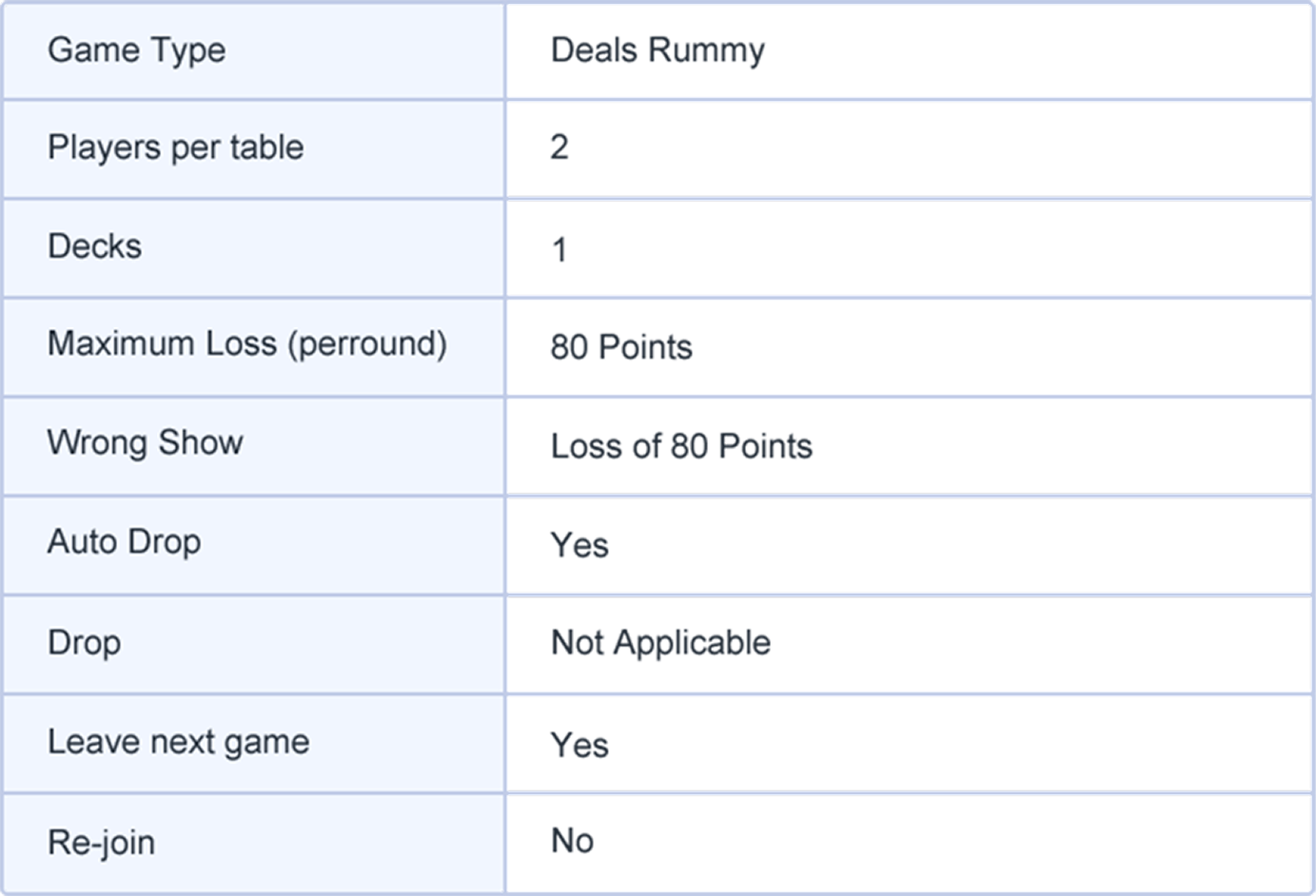Click the Leave next game label

tap(179, 742)
